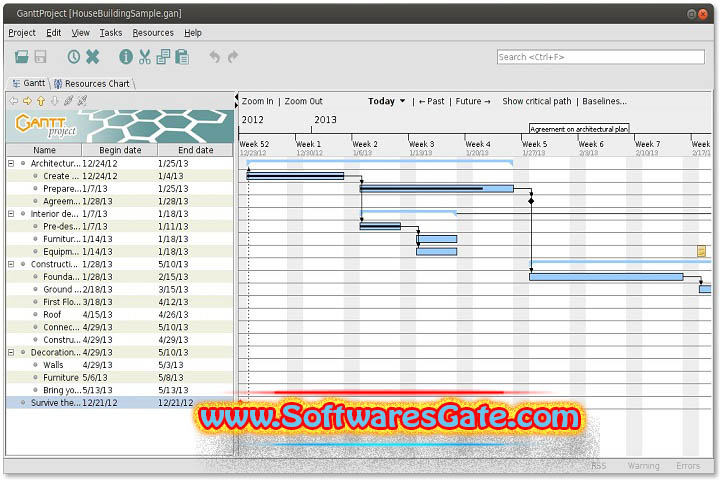Open the Edit menu
The image size is (720, 480).
[53, 33]
